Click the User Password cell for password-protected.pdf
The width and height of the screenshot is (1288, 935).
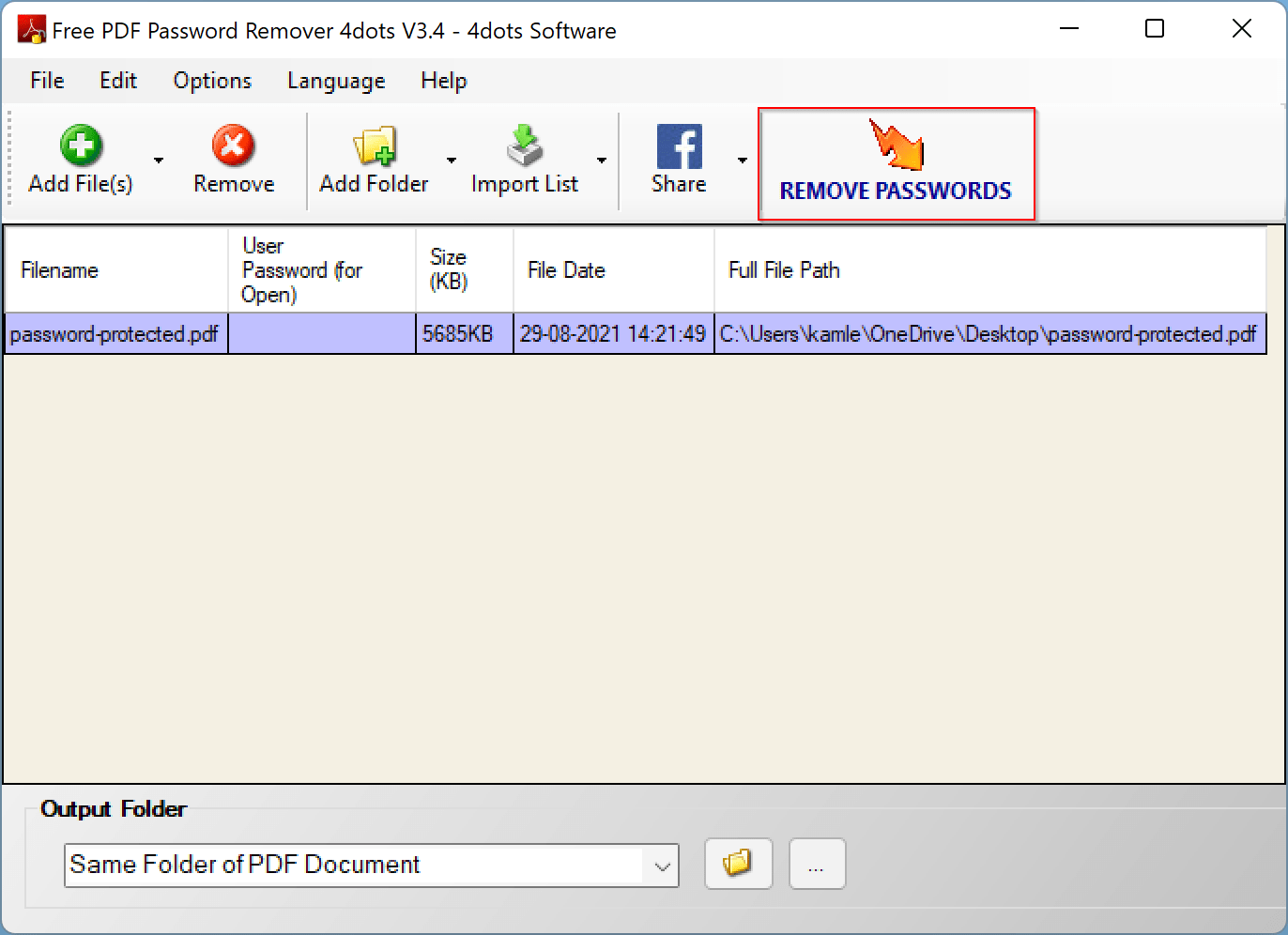[321, 333]
